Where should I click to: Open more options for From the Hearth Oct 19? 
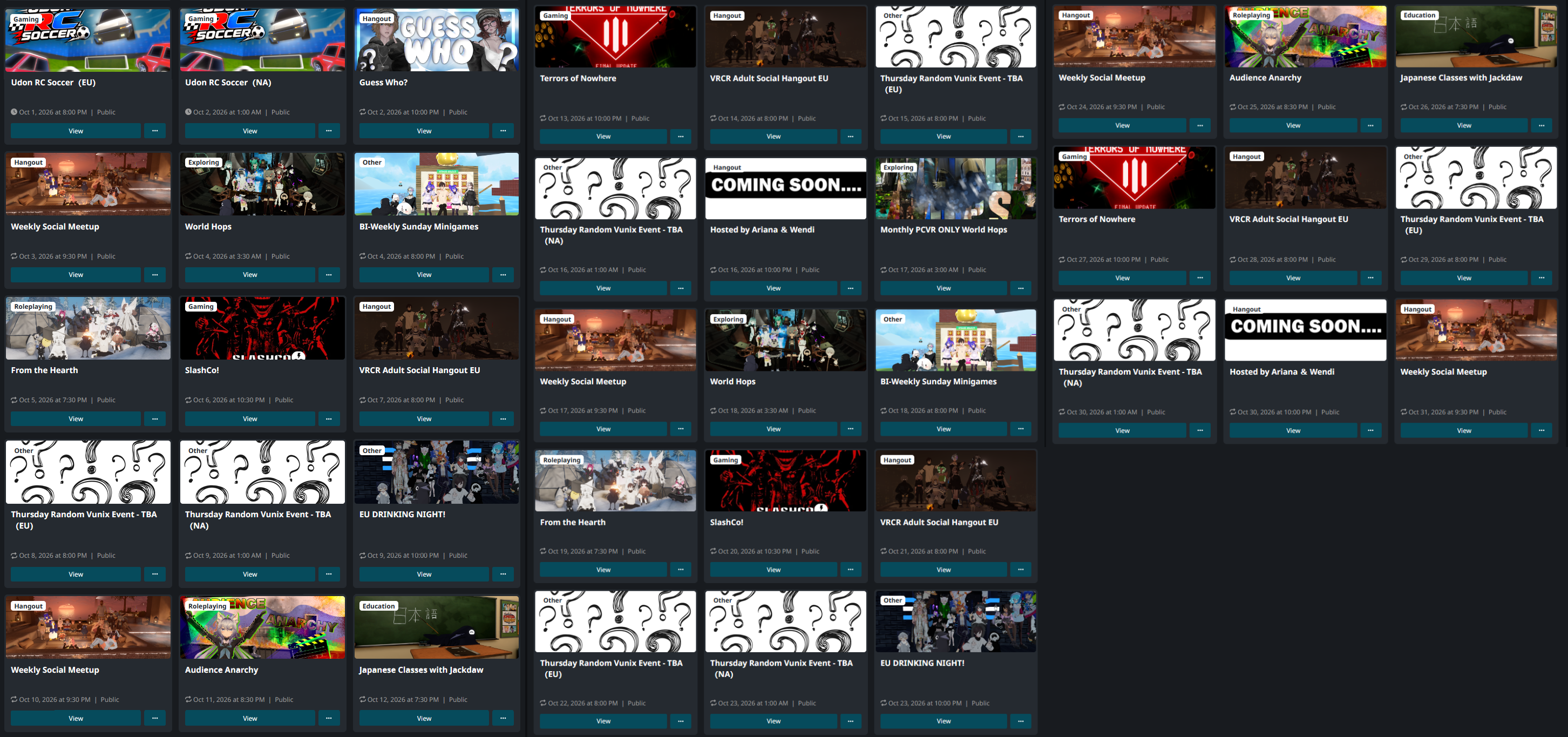(681, 570)
